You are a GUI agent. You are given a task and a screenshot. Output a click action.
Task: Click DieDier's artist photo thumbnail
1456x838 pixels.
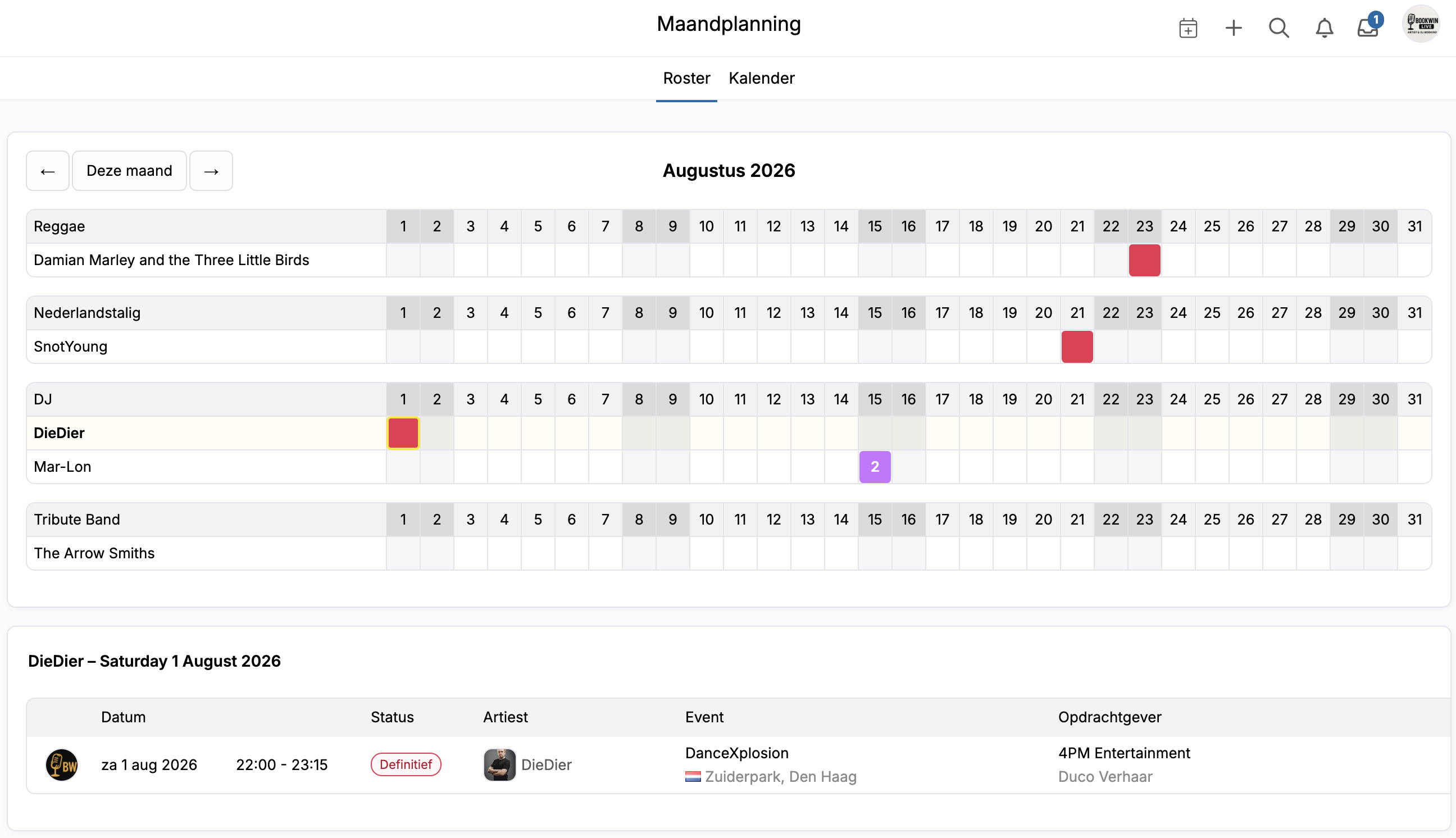click(x=499, y=764)
